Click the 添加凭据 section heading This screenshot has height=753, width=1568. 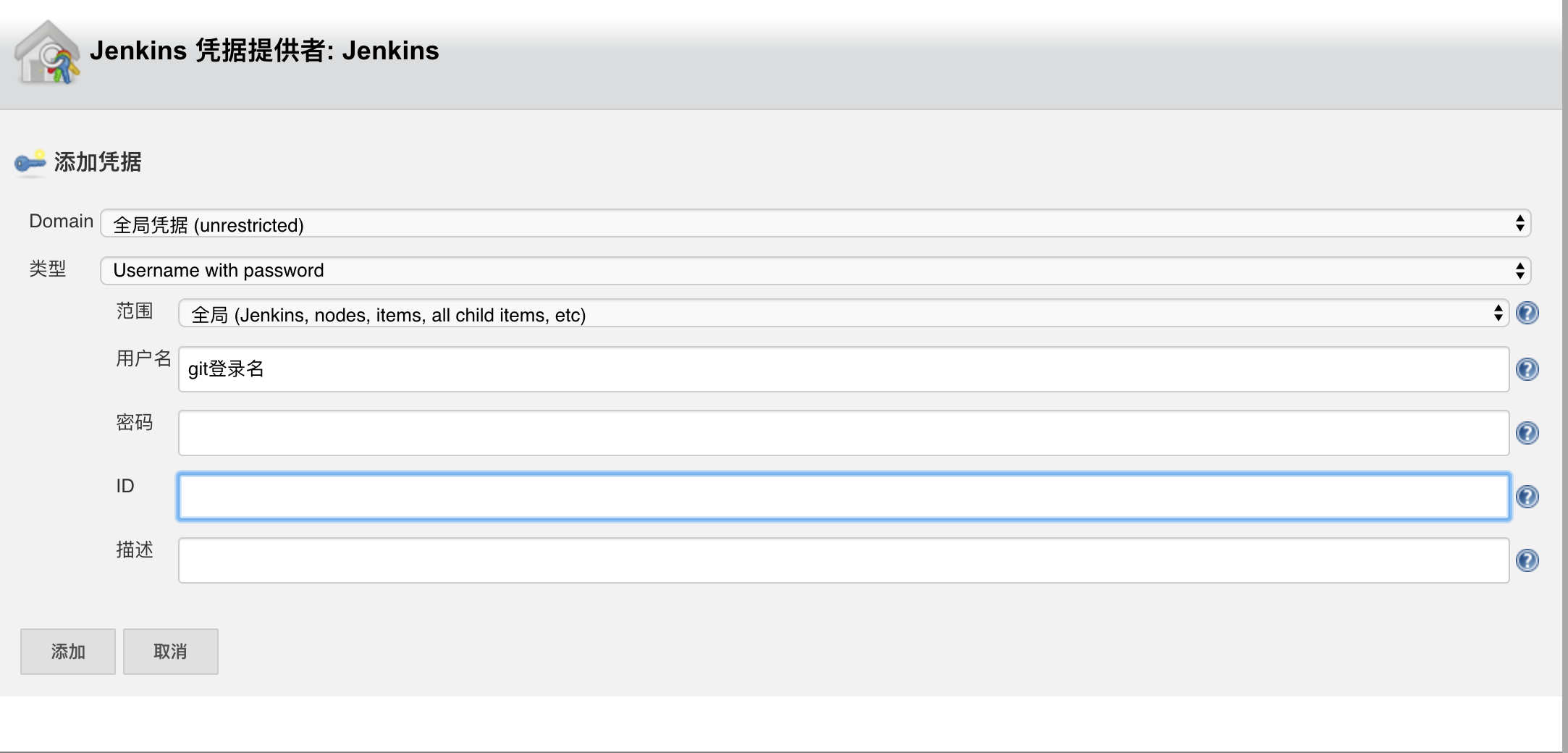tap(98, 162)
